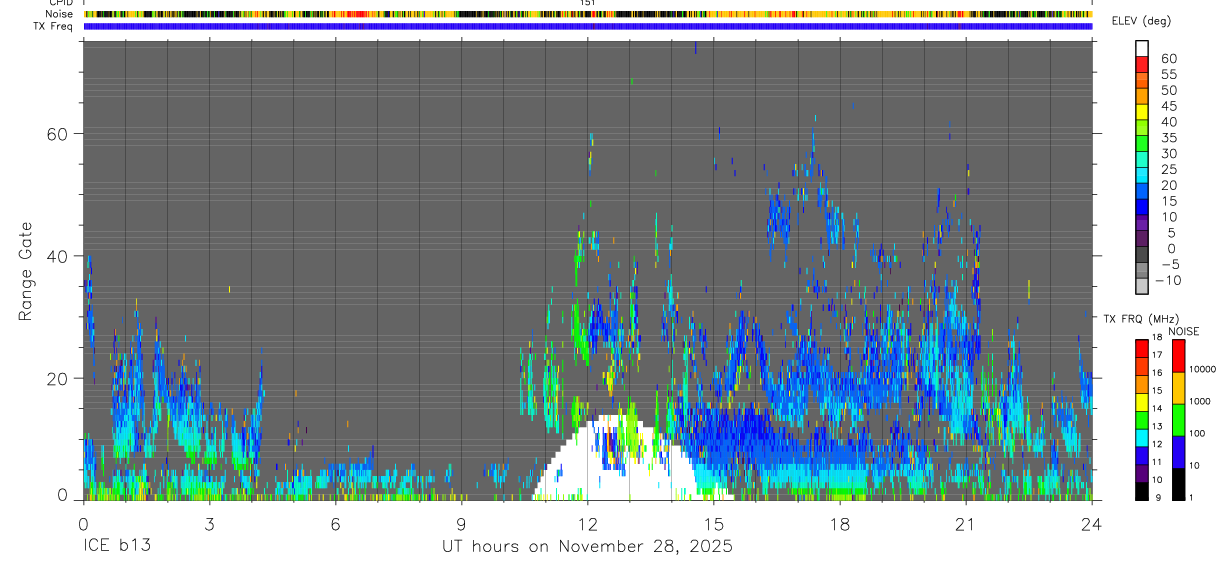Image resolution: width=1228 pixels, height=567 pixels.
Task: Click the ELEV scale value "30"
Action: [x=1168, y=153]
